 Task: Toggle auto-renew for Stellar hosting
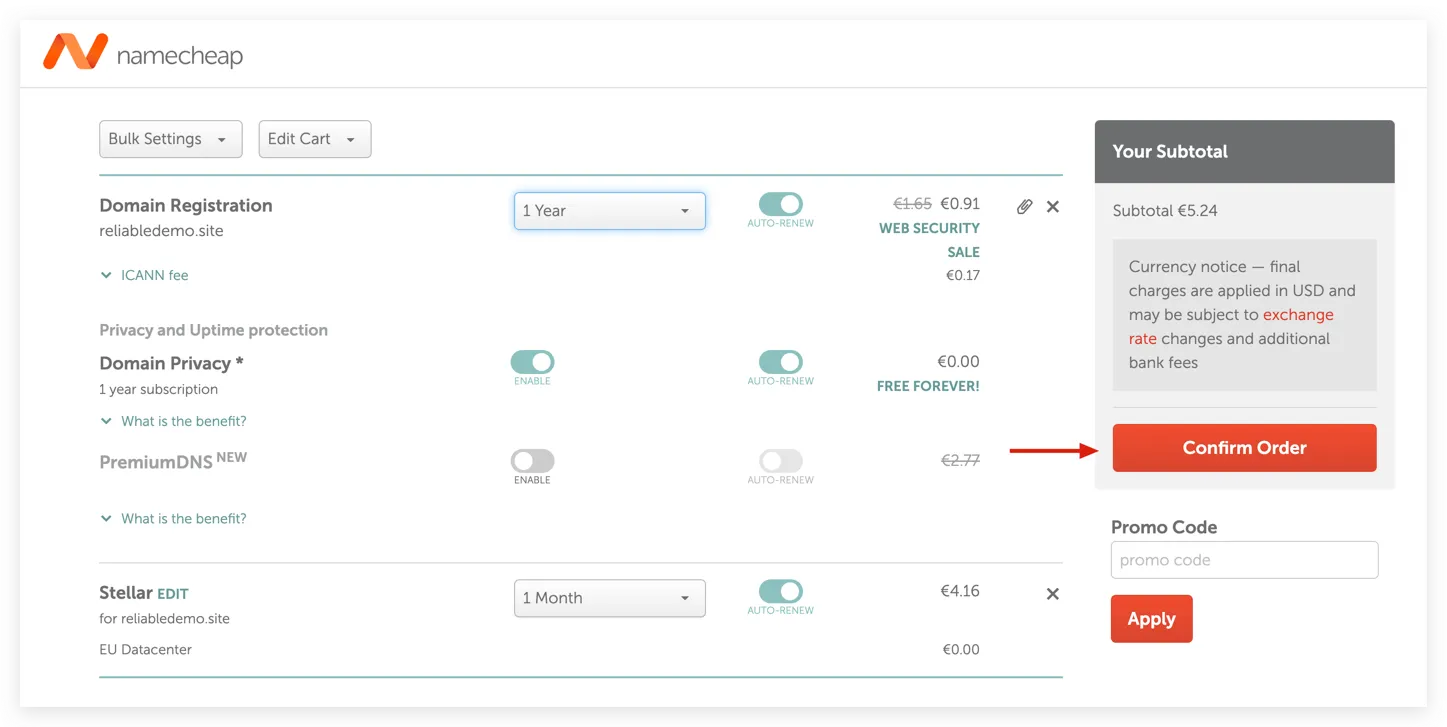(781, 591)
